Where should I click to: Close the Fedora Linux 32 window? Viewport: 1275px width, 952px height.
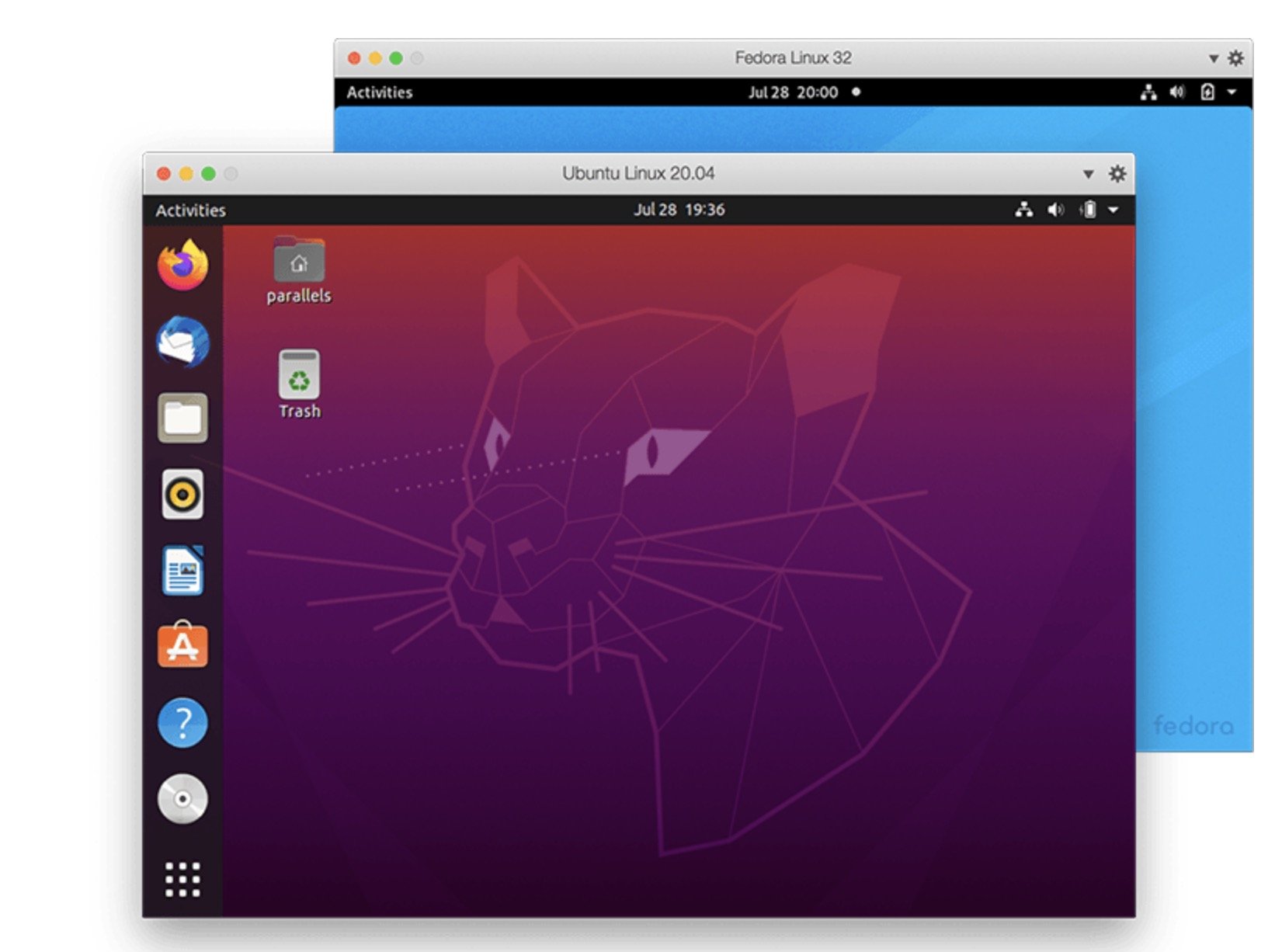pyautogui.click(x=354, y=58)
